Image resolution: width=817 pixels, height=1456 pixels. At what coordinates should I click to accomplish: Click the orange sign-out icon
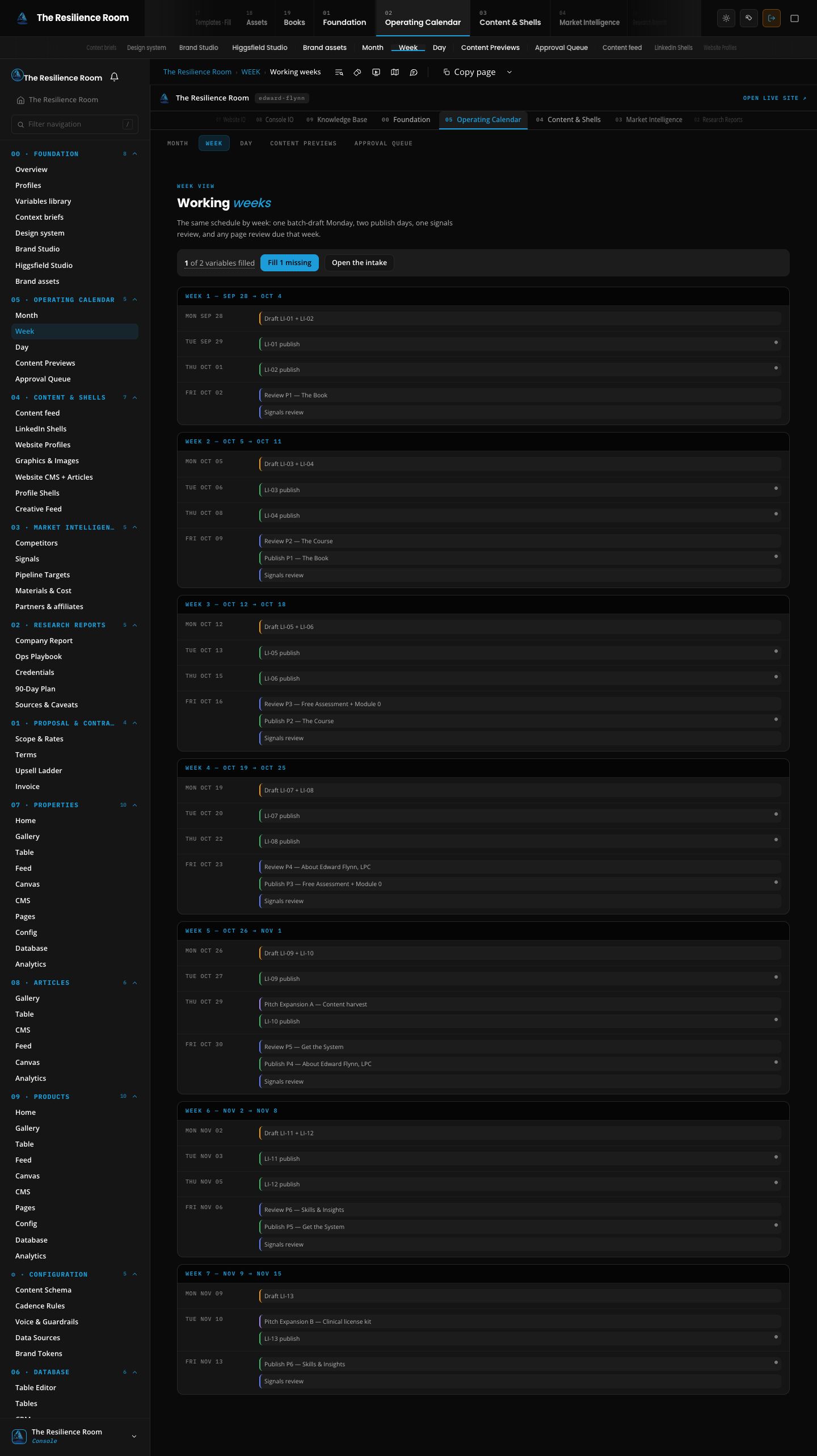772,18
